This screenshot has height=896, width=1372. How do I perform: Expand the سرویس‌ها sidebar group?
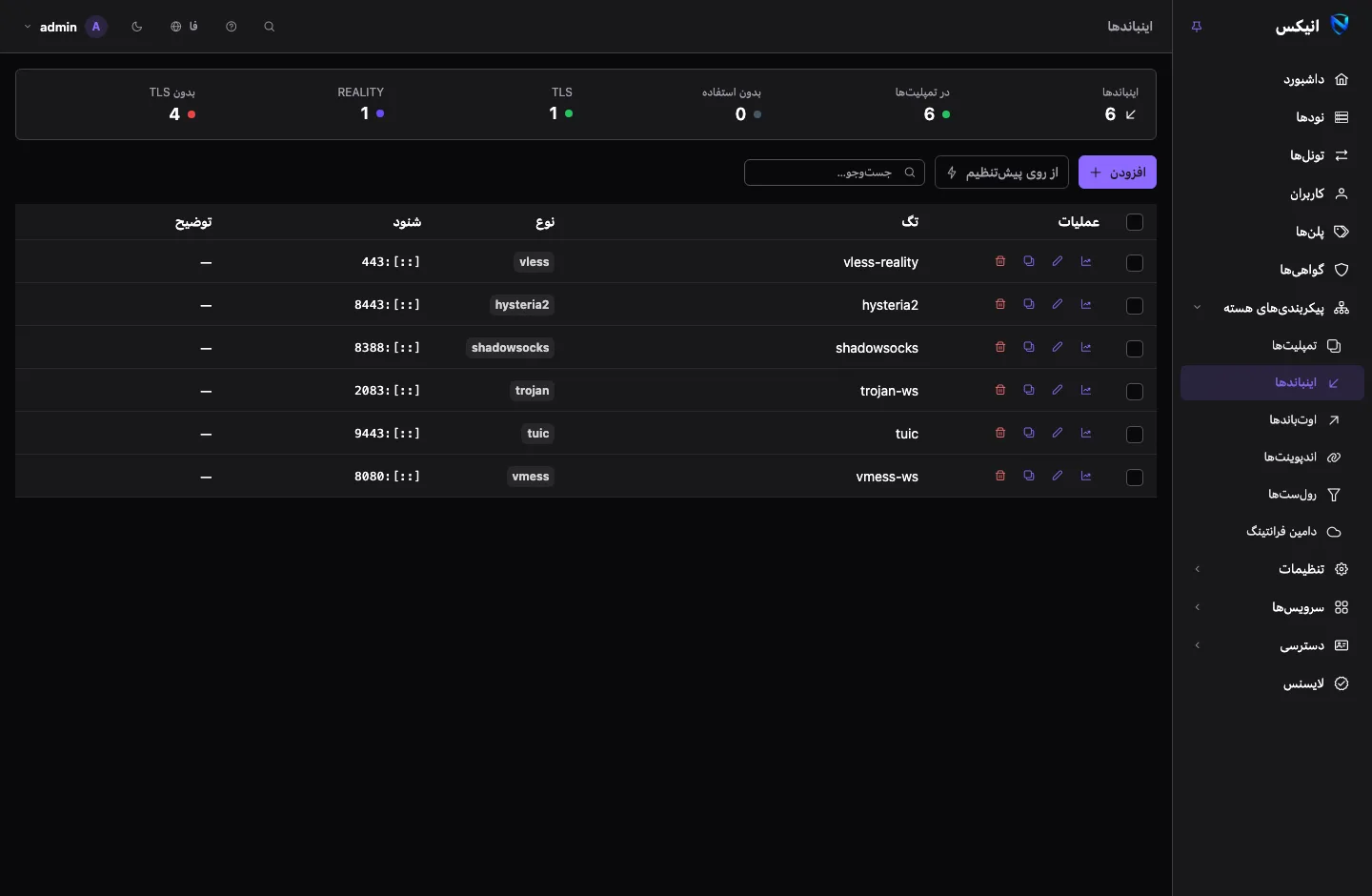point(1272,607)
